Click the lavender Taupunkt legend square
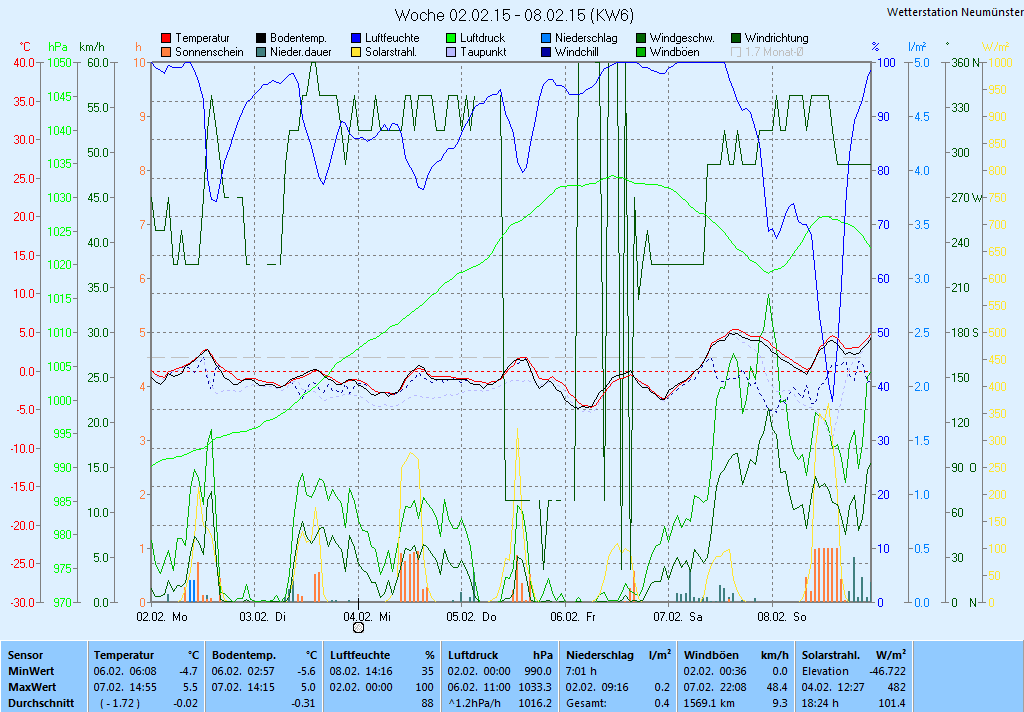1024x712 pixels. [451, 52]
